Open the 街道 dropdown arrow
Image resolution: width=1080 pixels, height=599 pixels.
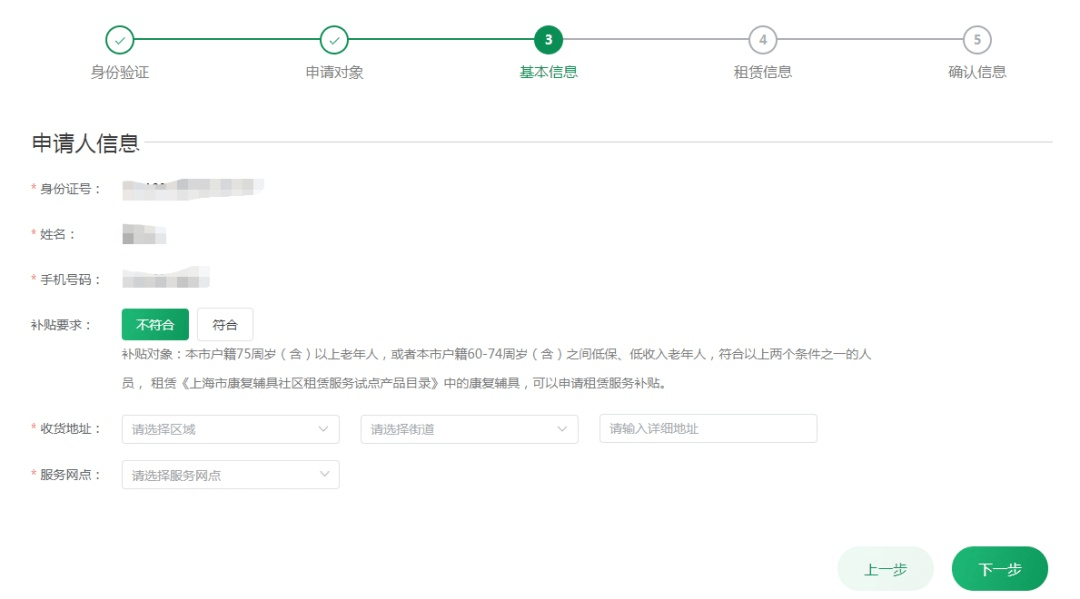click(562, 428)
